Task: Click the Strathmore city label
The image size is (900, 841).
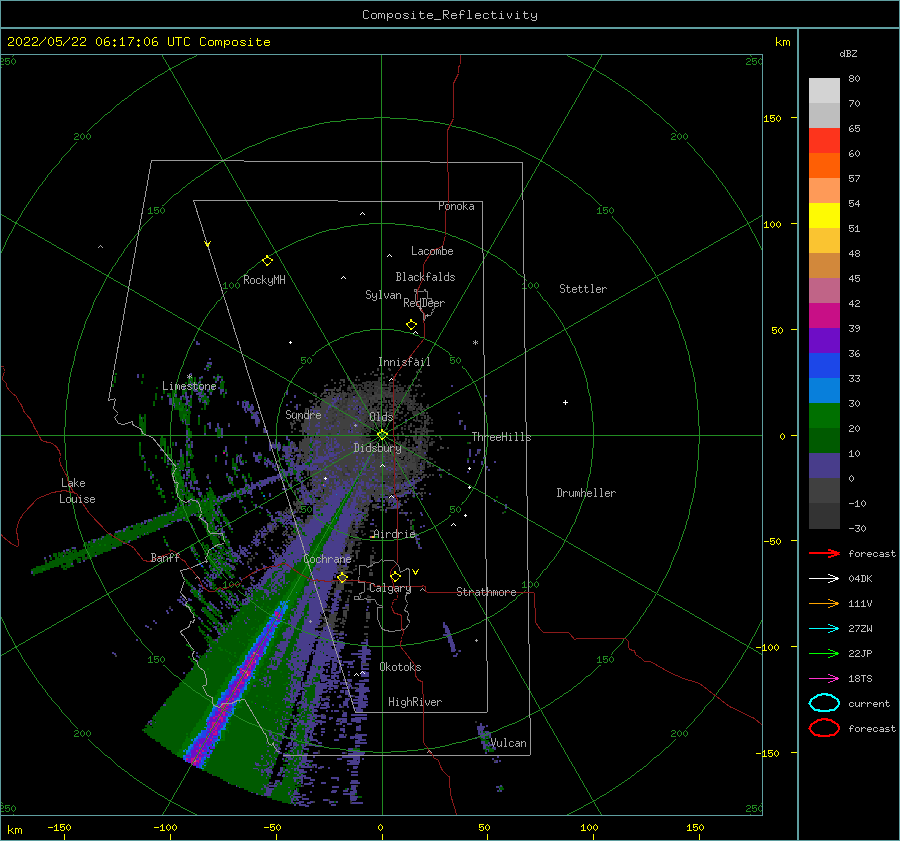Action: click(486, 592)
